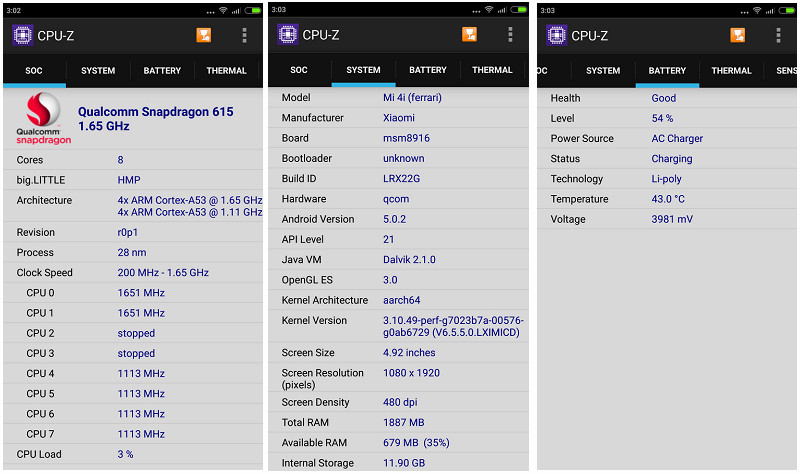Select the Process 28 nm value

[132, 253]
